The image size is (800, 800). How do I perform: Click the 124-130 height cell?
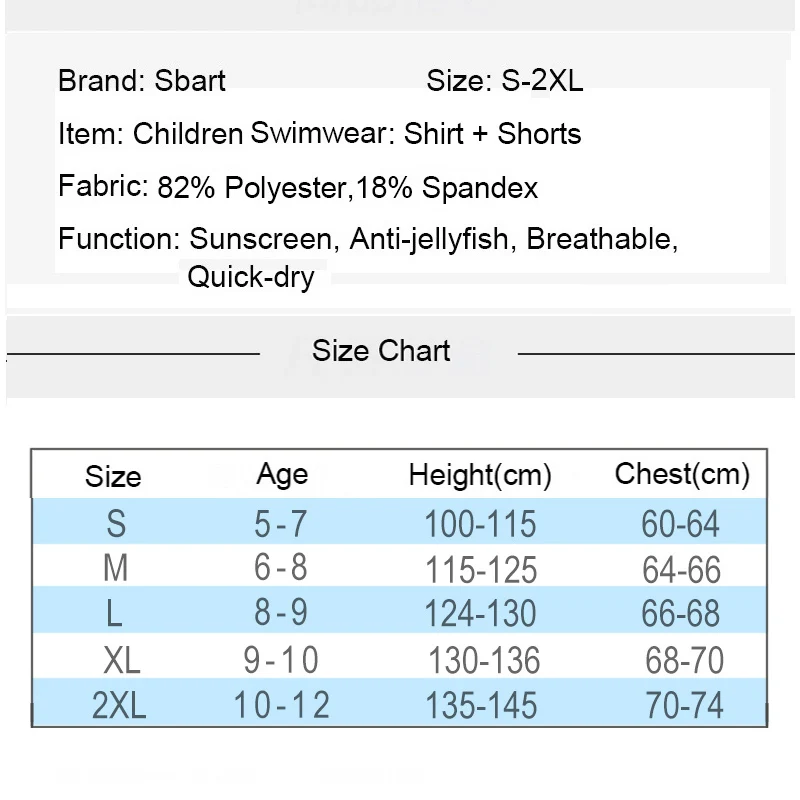(480, 613)
